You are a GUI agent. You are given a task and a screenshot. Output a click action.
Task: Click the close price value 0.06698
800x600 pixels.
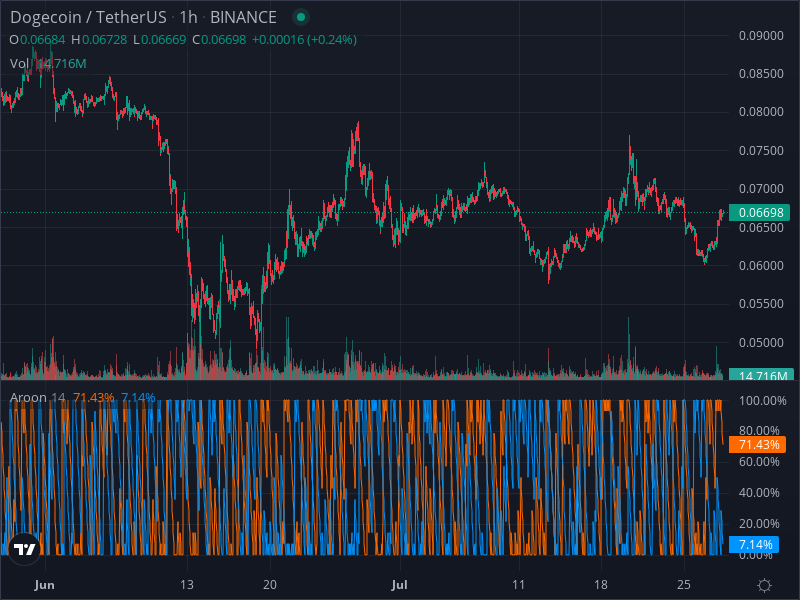point(223,40)
